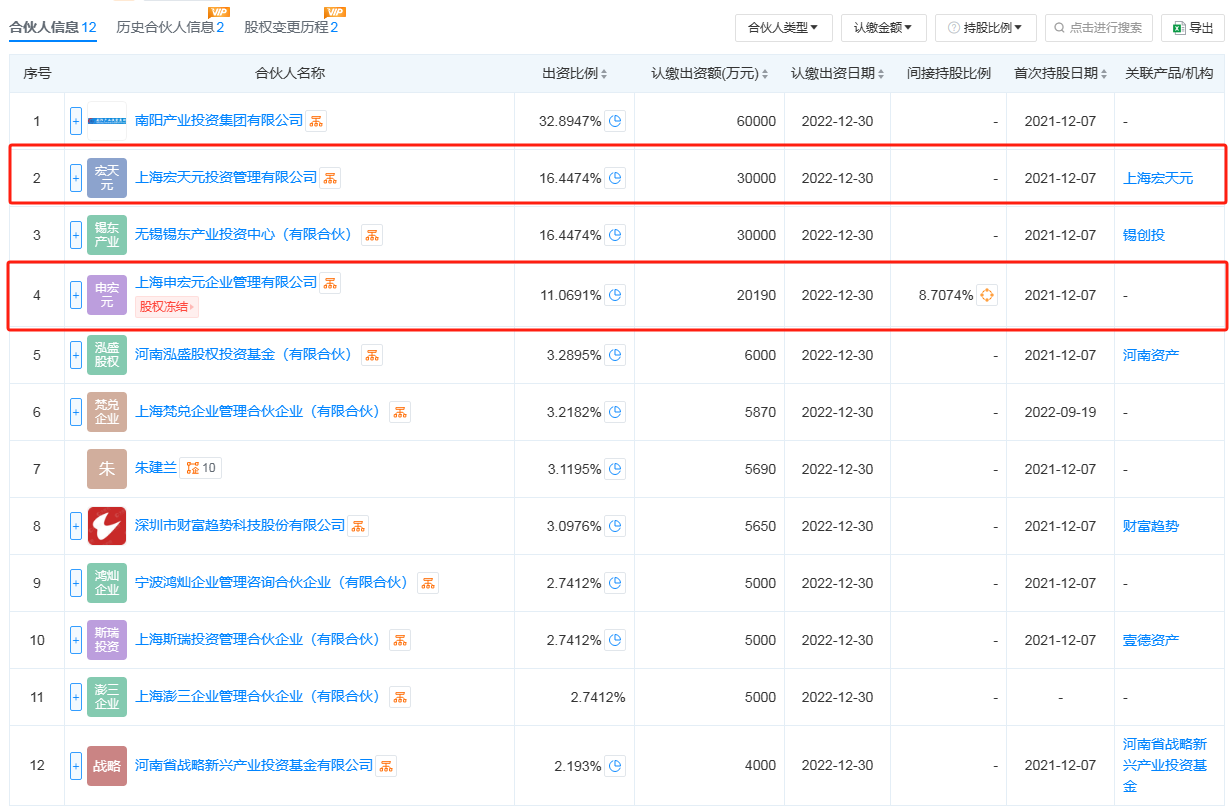Click pie chart icon beside 11.0691% ratio
1231x810 pixels.
click(x=615, y=295)
